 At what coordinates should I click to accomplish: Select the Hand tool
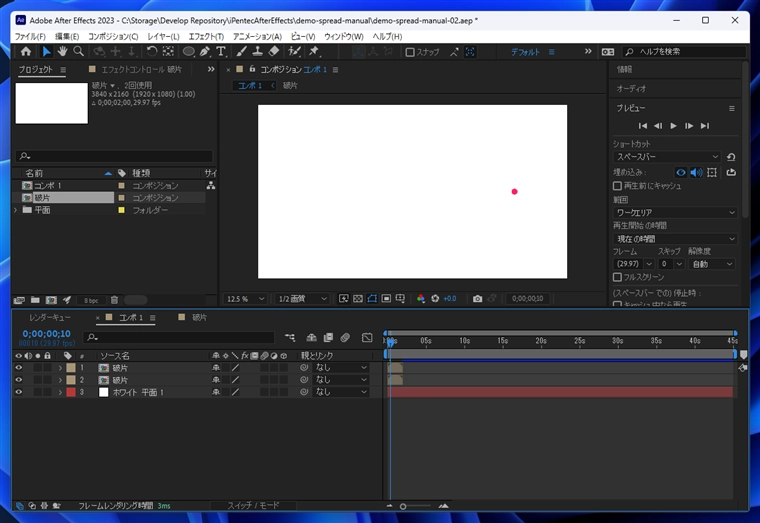pyautogui.click(x=63, y=51)
